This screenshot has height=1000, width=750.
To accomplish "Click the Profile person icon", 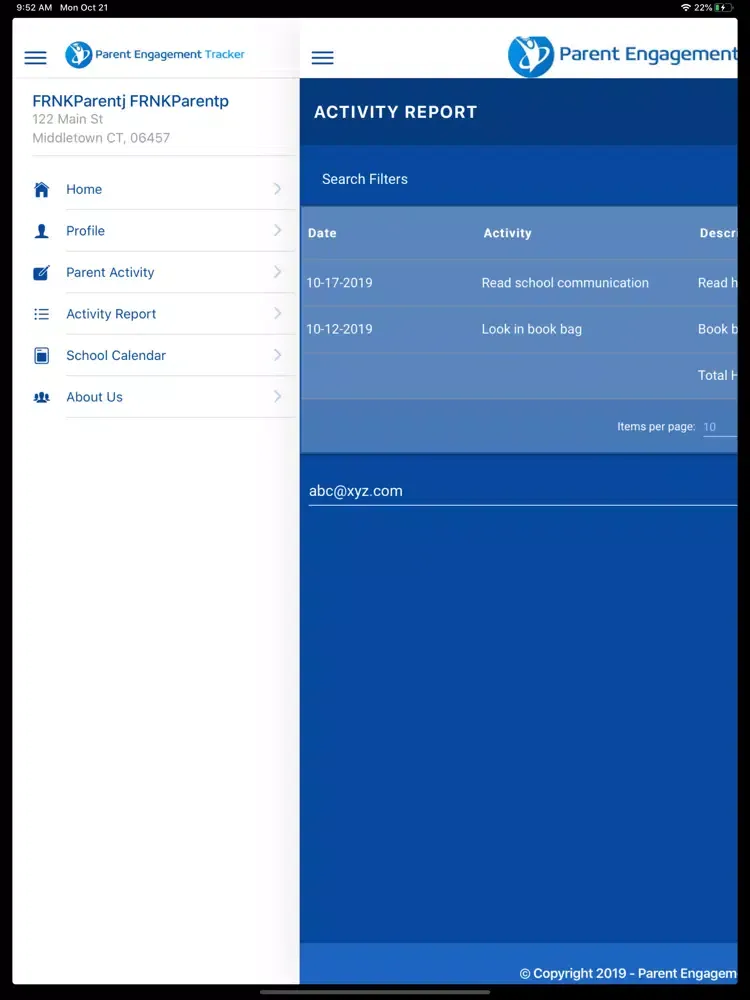I will coord(41,231).
